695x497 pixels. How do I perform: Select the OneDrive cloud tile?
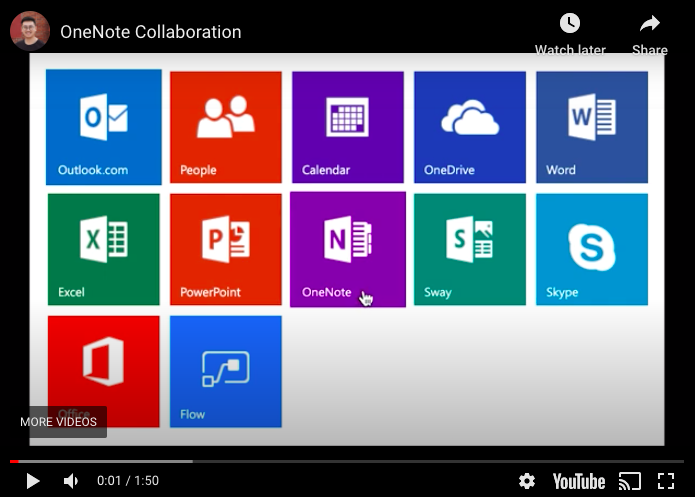tap(470, 127)
